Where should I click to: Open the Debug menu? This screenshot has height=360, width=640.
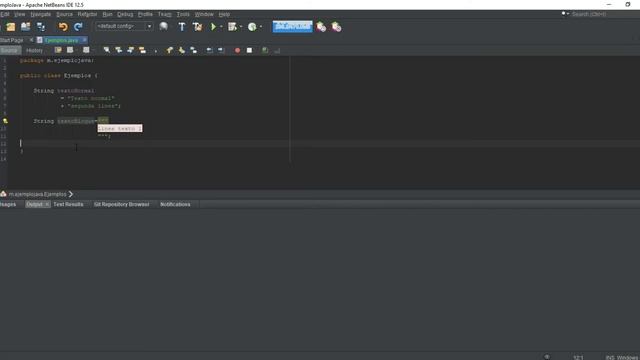pyautogui.click(x=125, y=14)
